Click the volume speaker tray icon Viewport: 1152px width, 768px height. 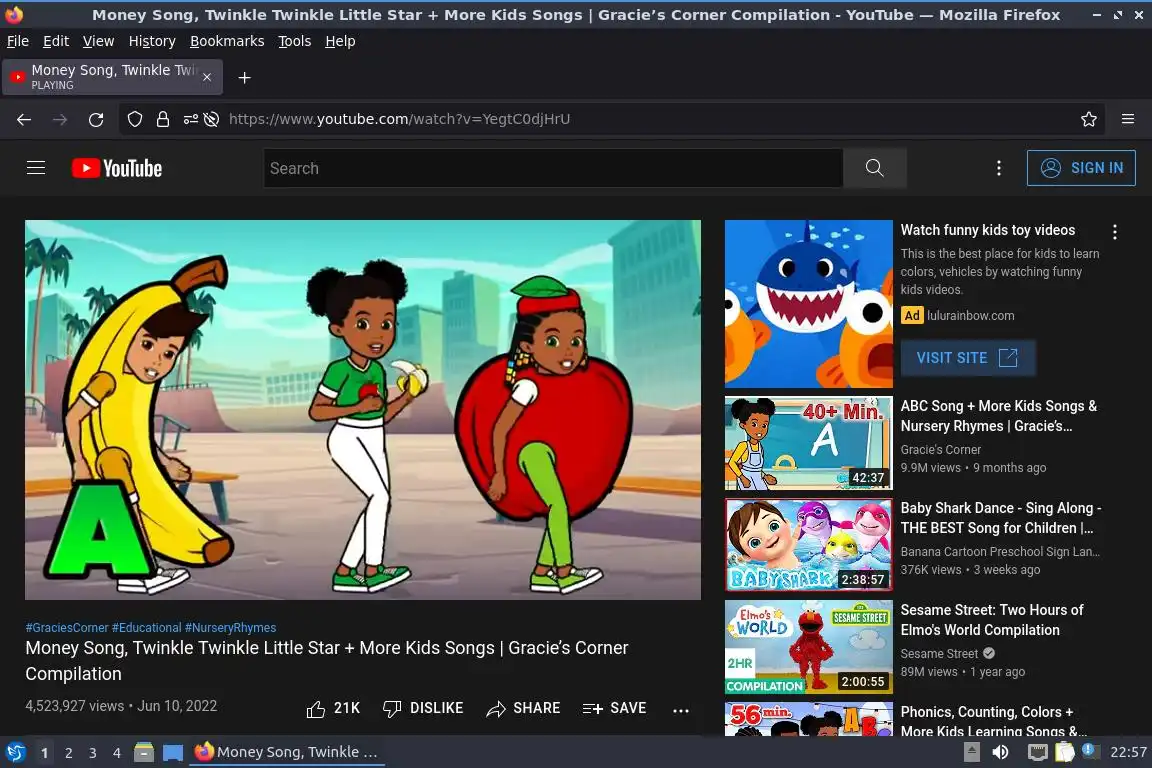(x=1000, y=752)
